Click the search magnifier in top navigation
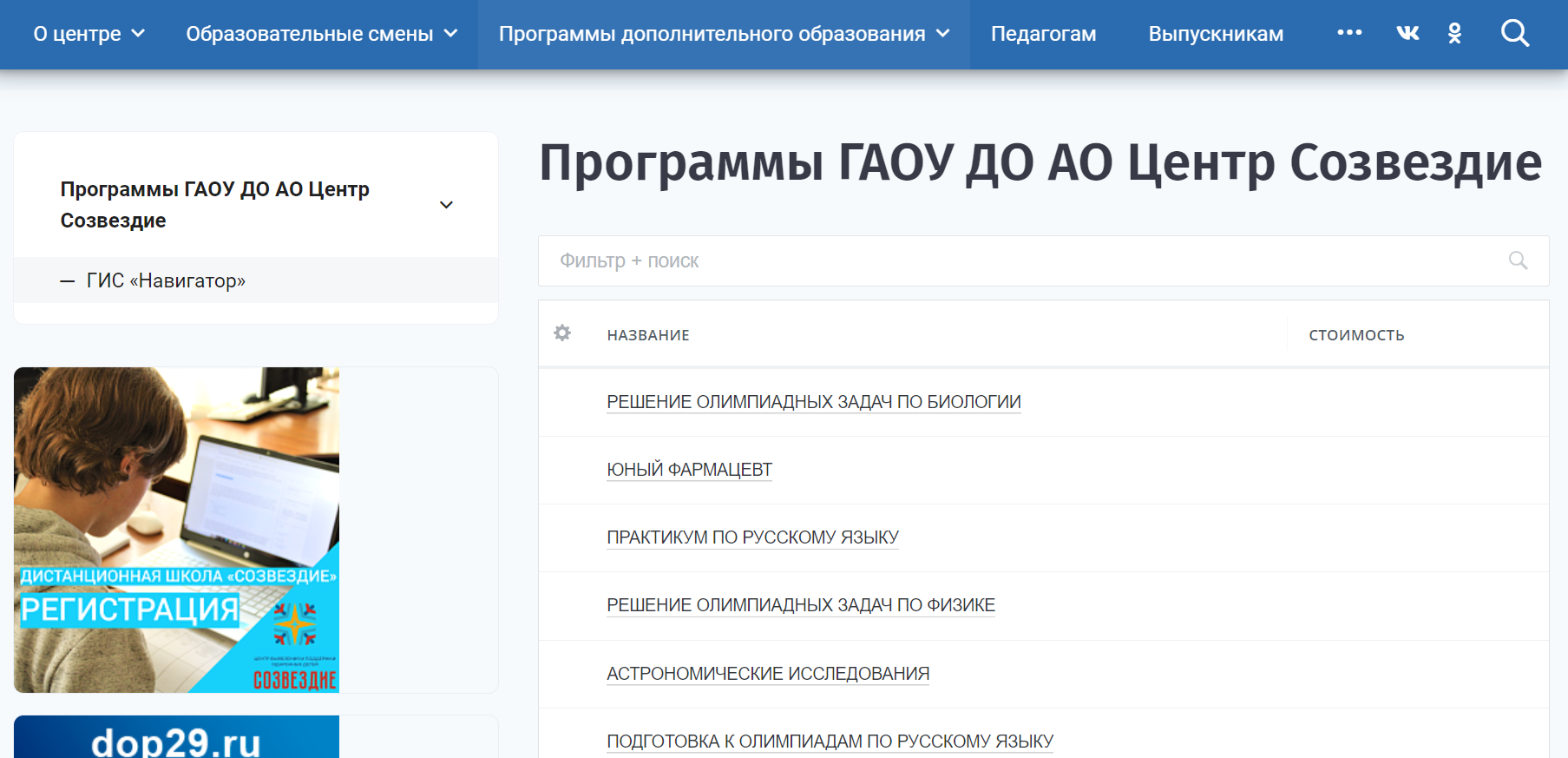 (1515, 33)
